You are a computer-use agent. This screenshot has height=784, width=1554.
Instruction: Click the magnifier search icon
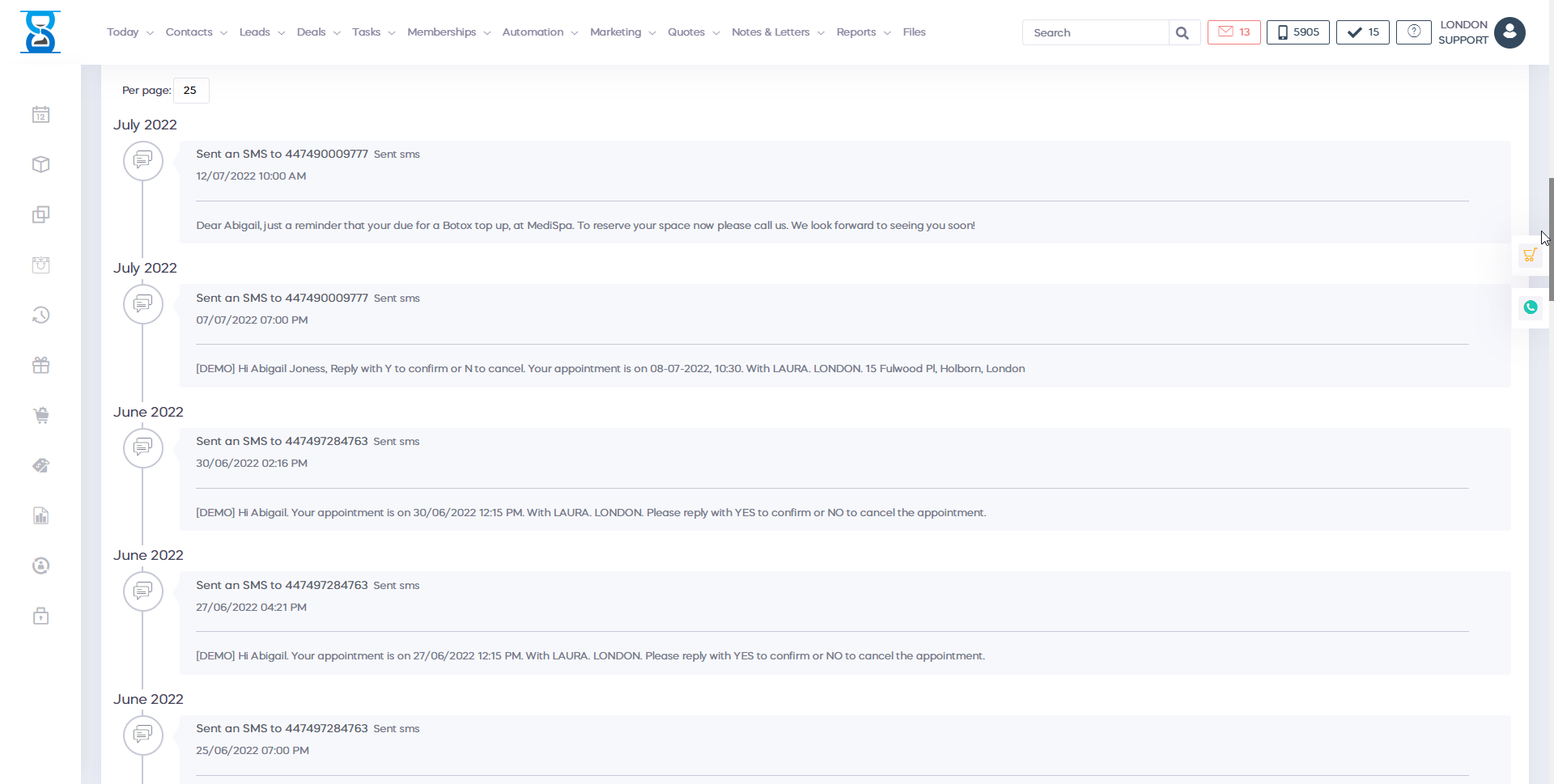click(1182, 33)
